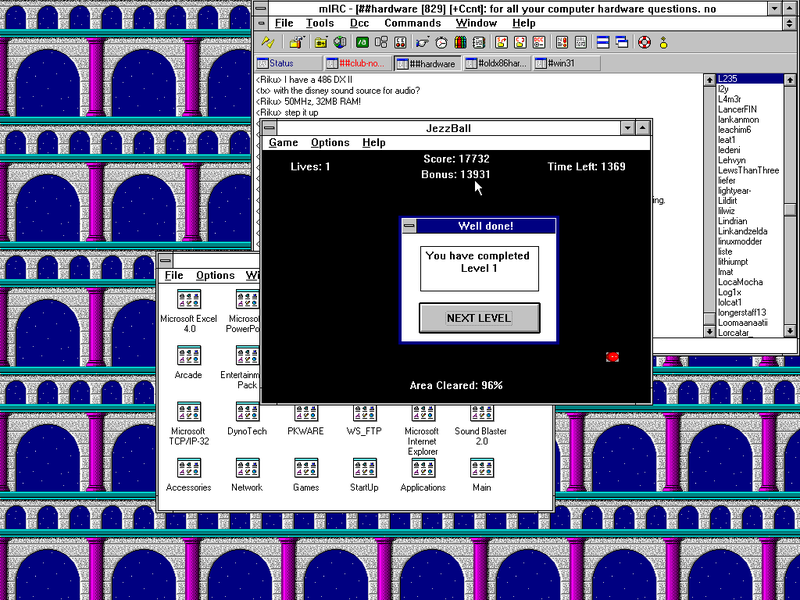Switch to the ##club-no... channel tab
Image resolution: width=800 pixels, height=600 pixels.
(x=358, y=63)
